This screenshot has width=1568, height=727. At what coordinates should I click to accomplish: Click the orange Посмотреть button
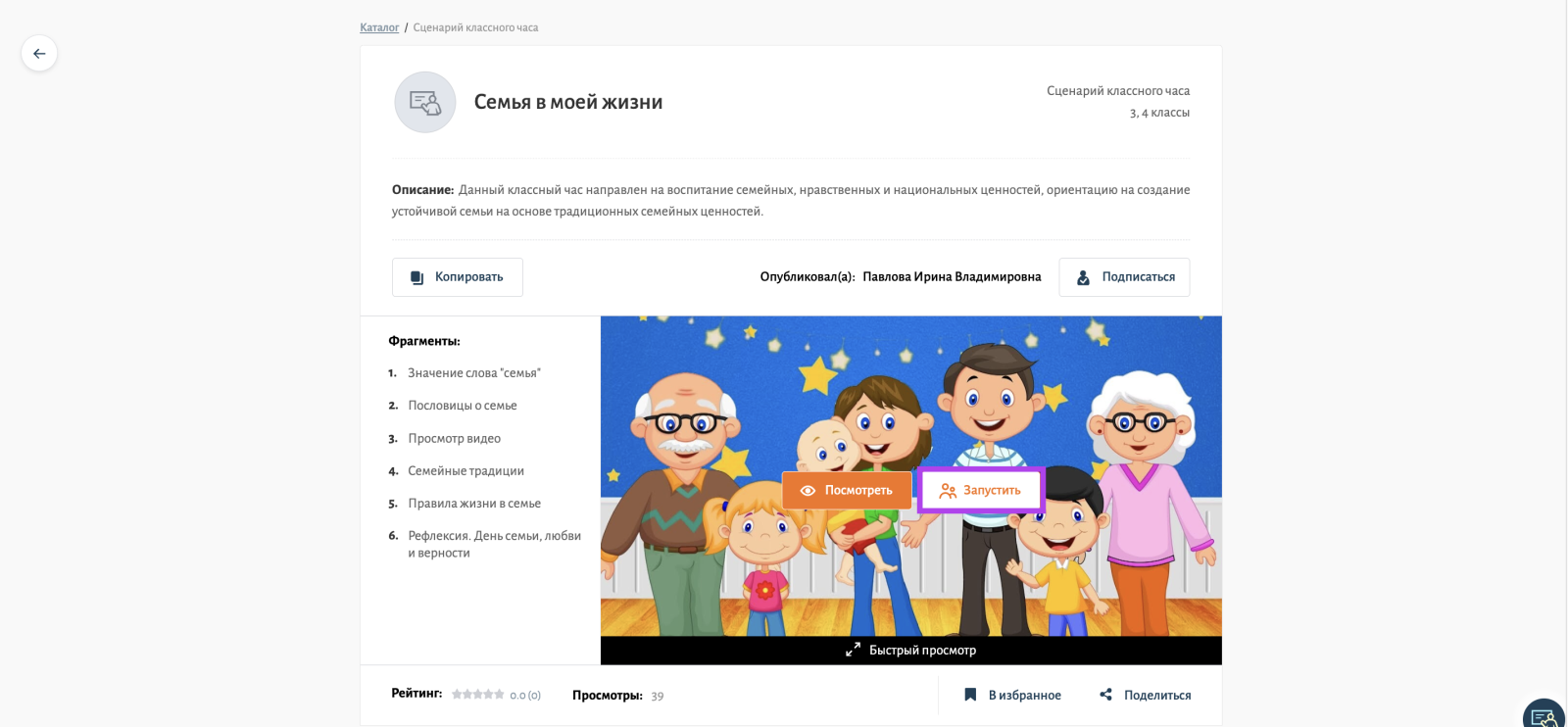point(847,490)
